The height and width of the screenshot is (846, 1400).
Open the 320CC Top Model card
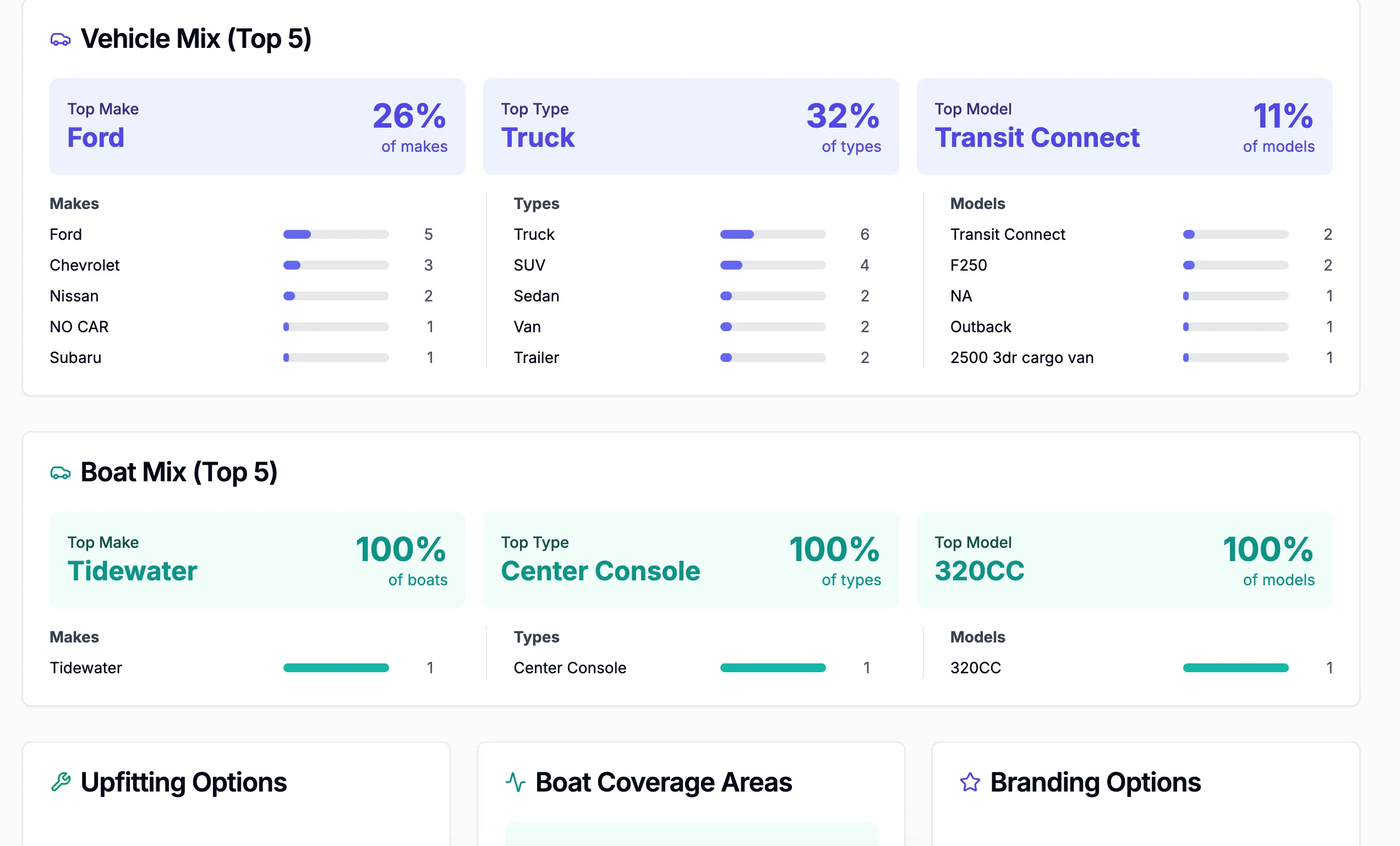coord(1124,560)
